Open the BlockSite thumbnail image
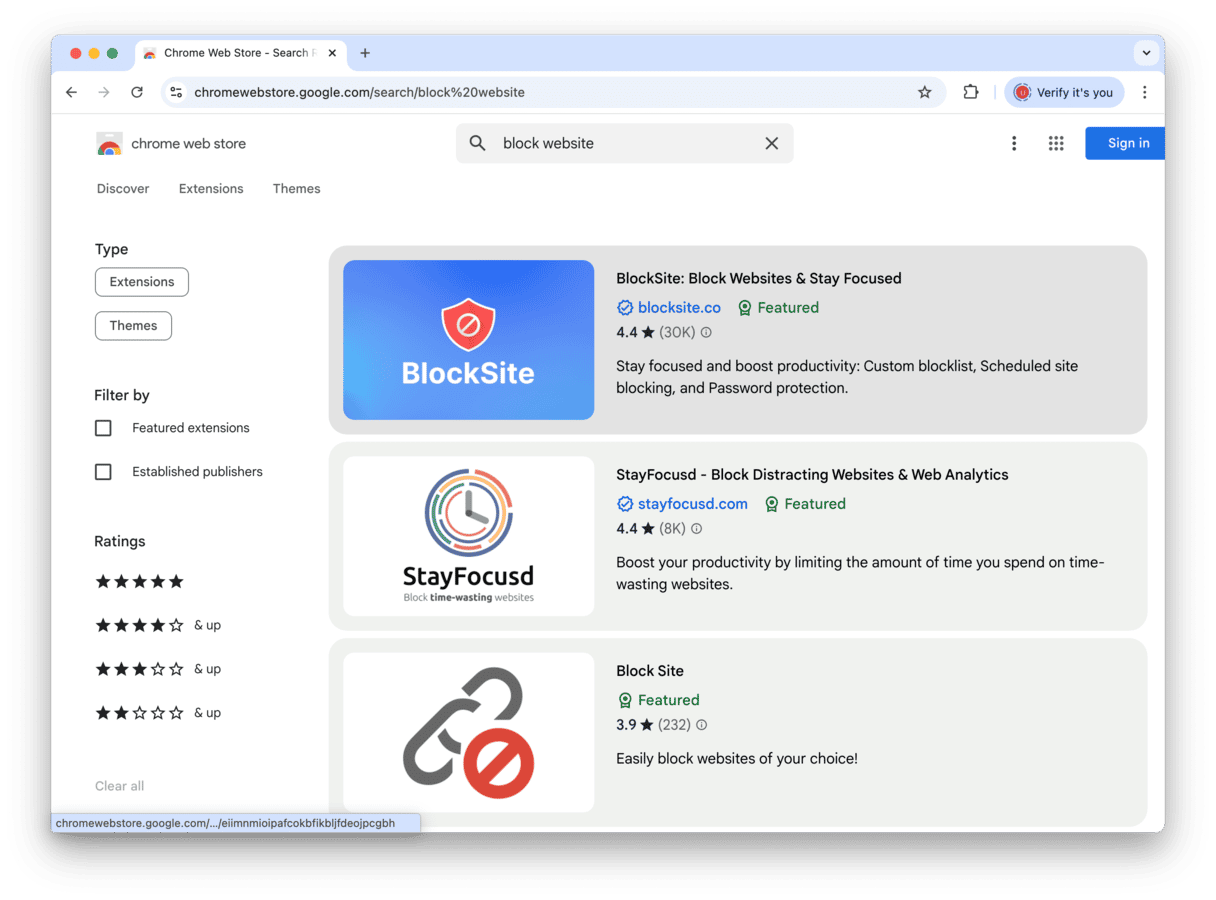The image size is (1216, 900). [x=468, y=340]
